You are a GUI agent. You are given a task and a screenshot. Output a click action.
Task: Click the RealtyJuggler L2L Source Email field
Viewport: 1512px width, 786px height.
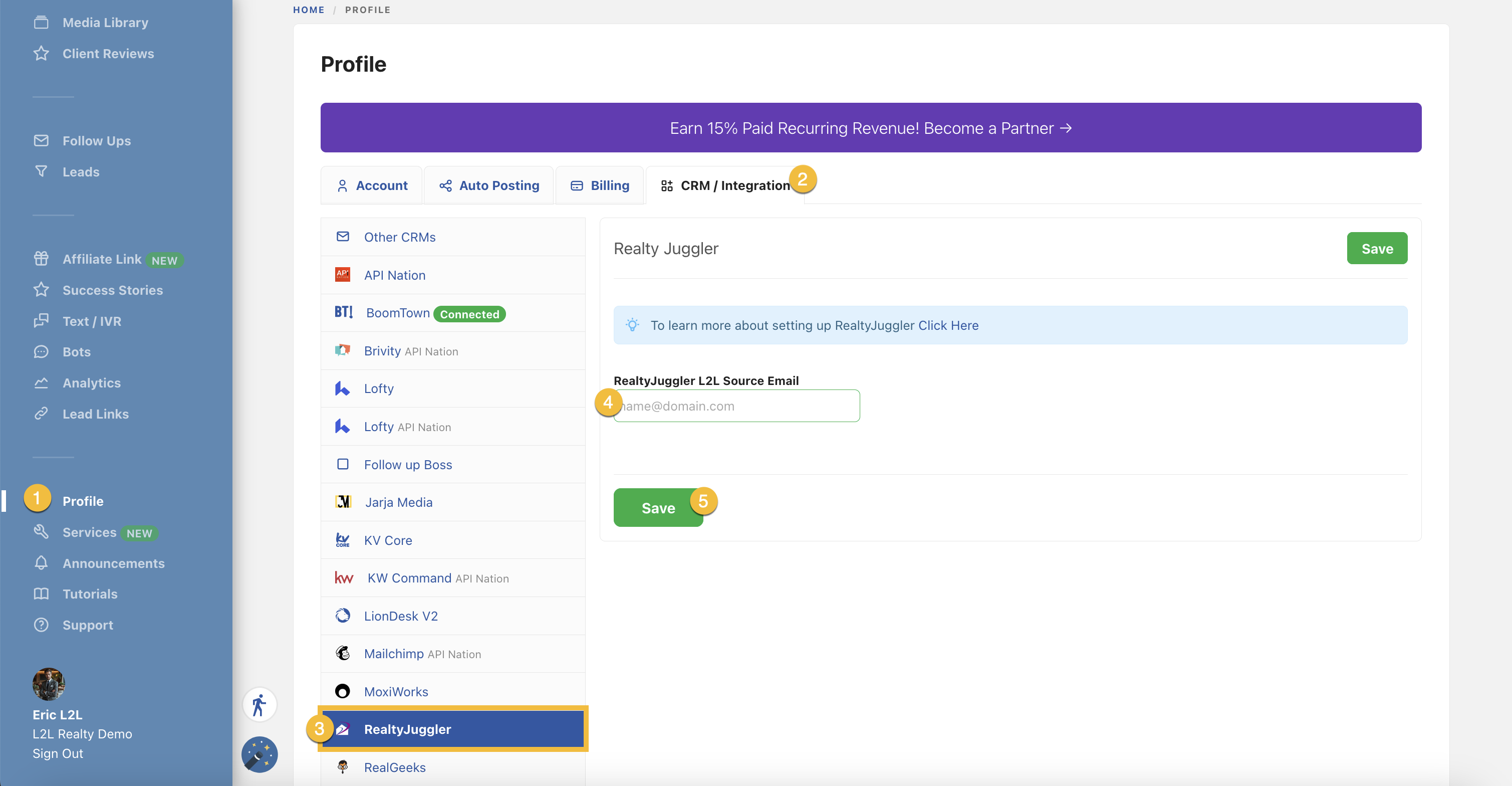[739, 406]
